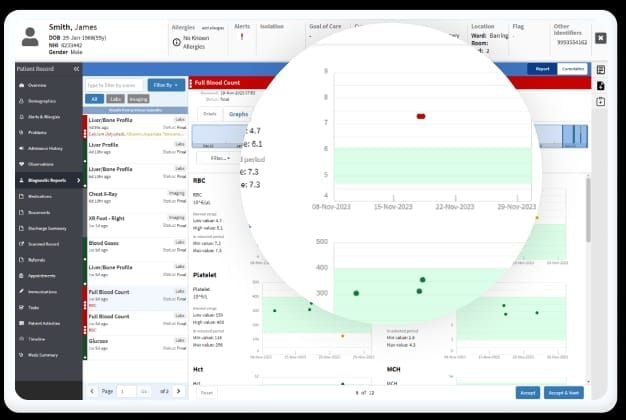Click the patient avatar icon
Image resolution: width=626 pixels, height=420 pixels.
pyautogui.click(x=29, y=37)
